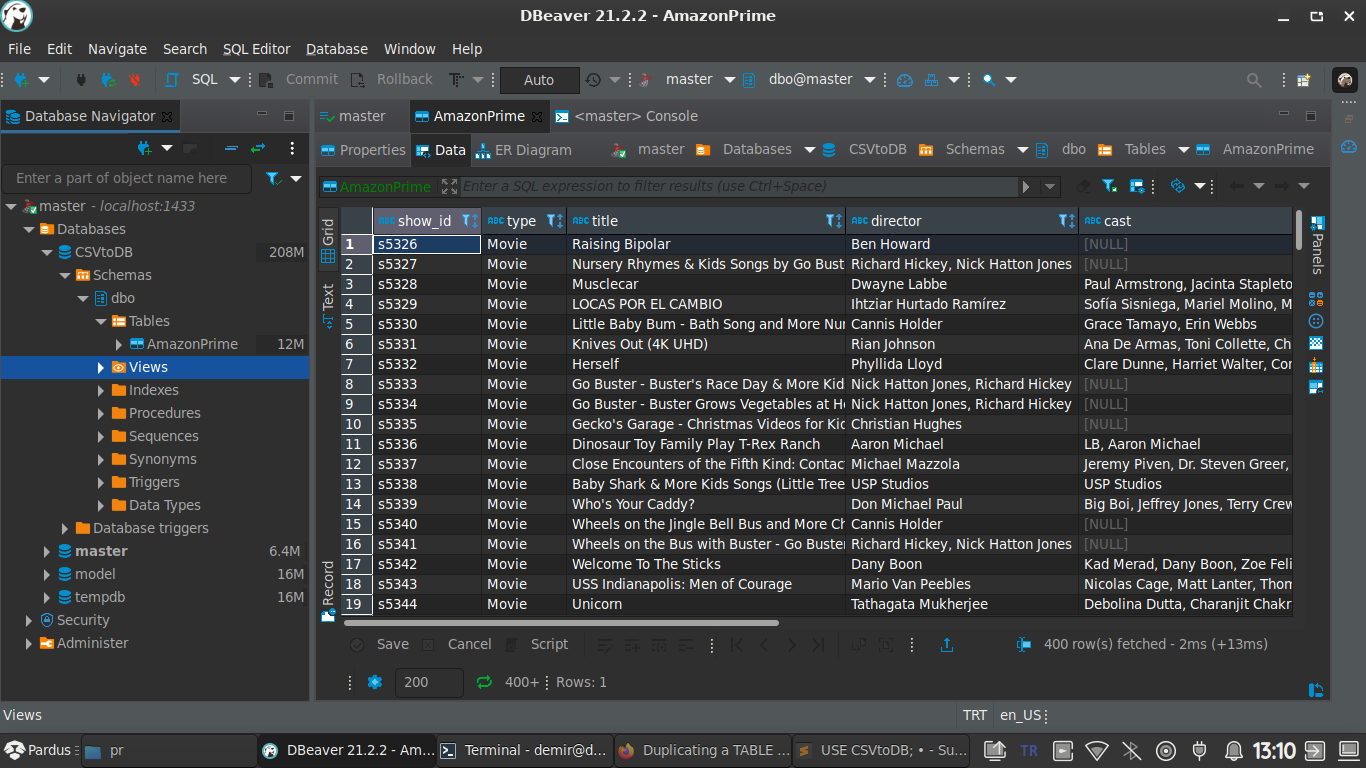Viewport: 1366px width, 768px height.
Task: Click the References icon under the Panels strip
Action: pyautogui.click(x=1316, y=387)
